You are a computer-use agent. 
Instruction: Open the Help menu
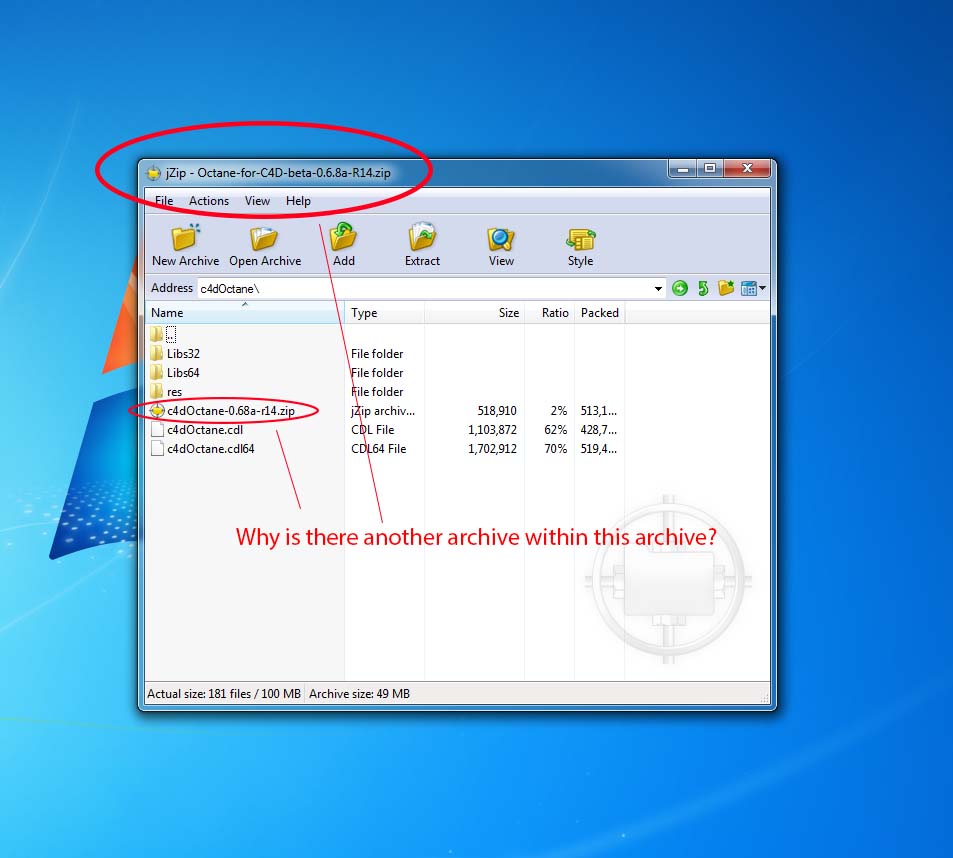coord(298,201)
